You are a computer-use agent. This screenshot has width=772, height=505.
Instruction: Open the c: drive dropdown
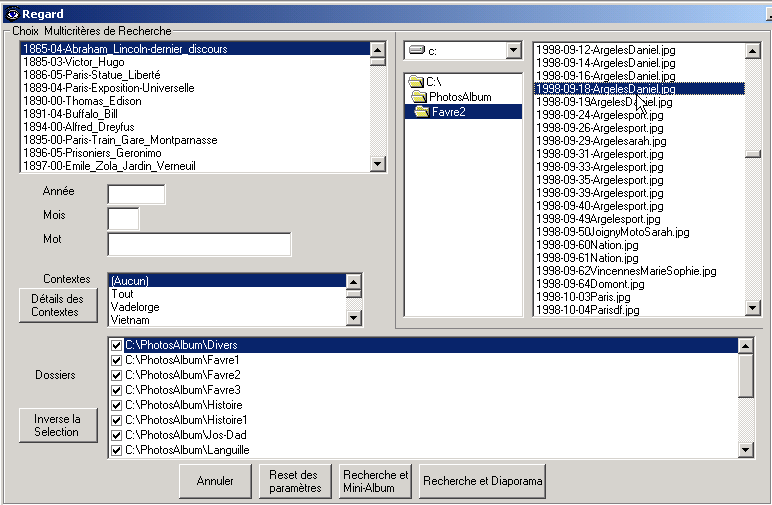pos(513,50)
